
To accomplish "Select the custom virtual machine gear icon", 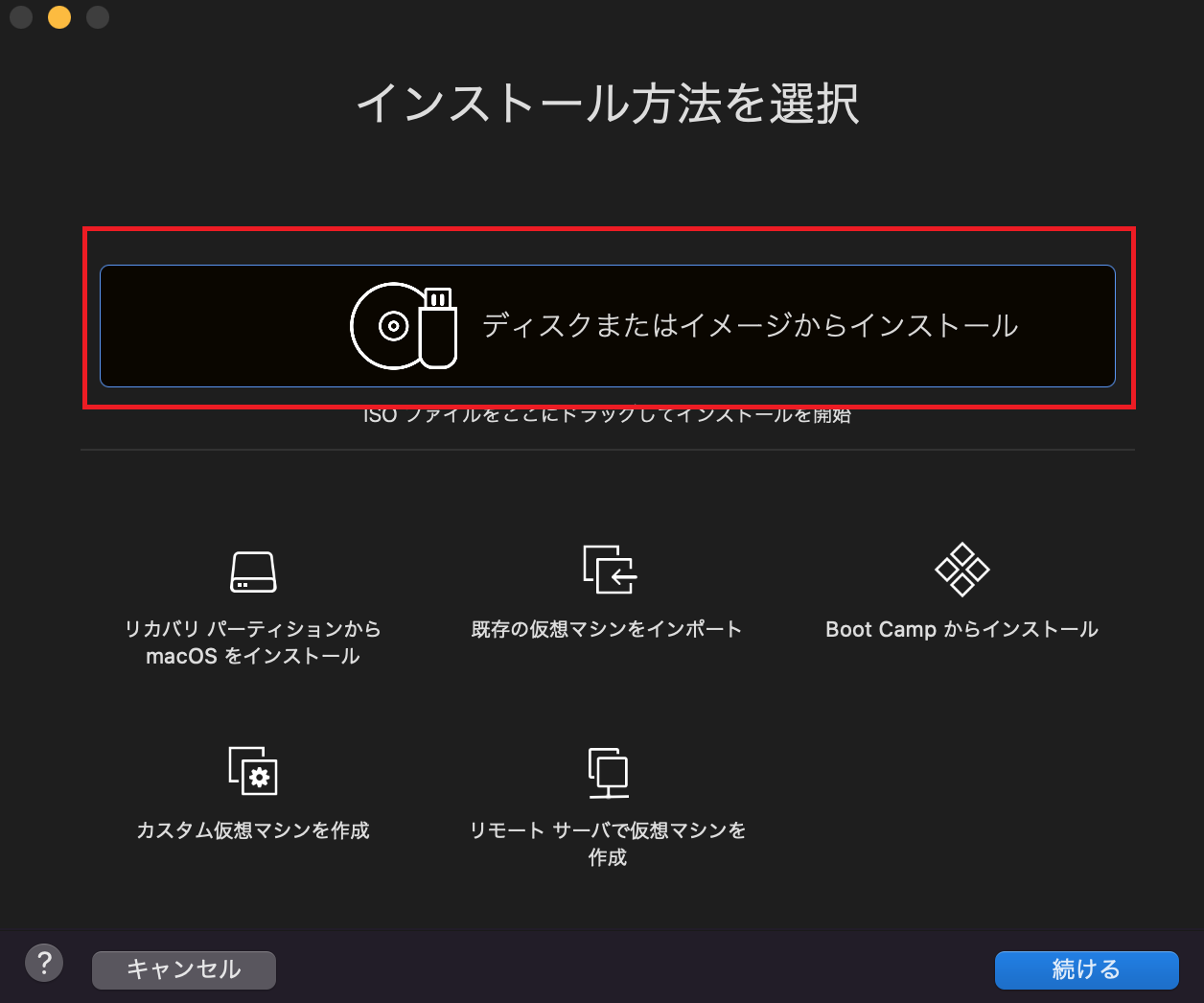I will 253,772.
